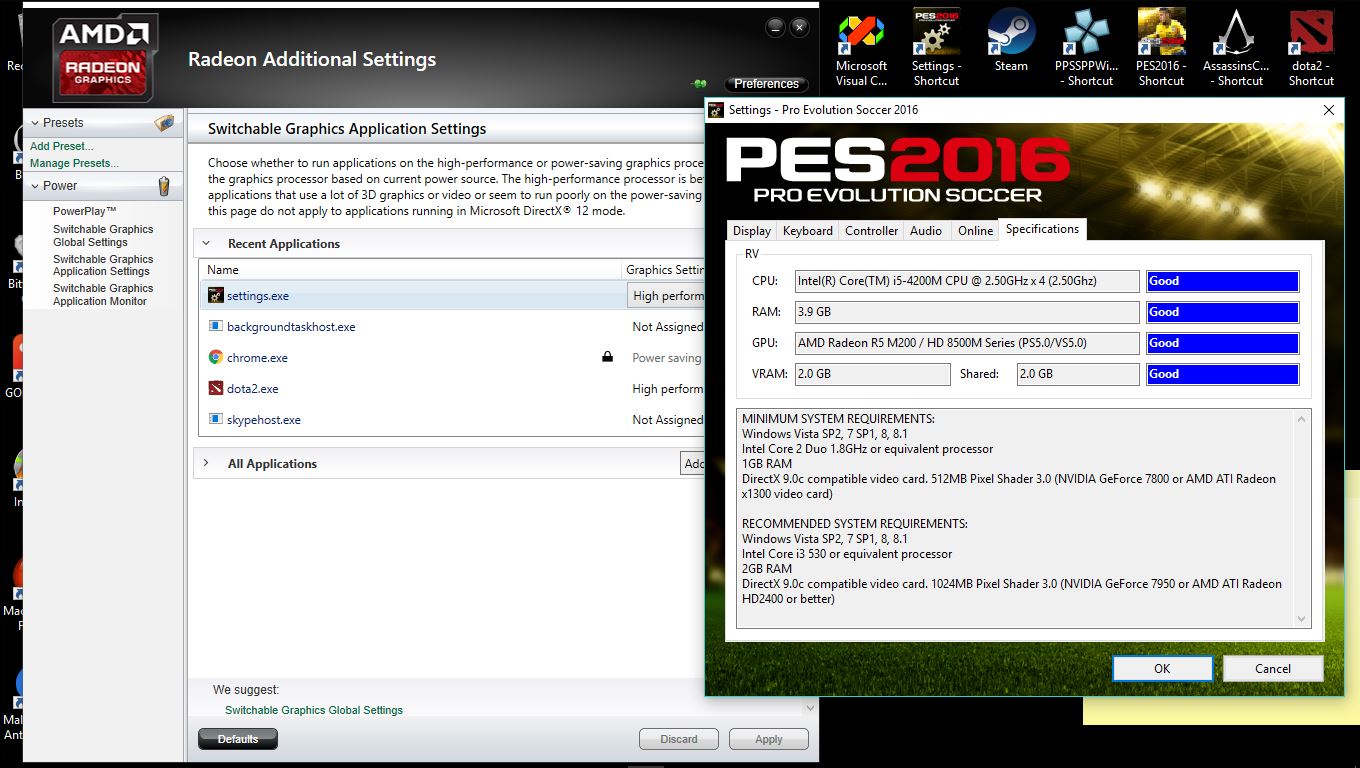Image resolution: width=1360 pixels, height=768 pixels.
Task: Select the Specifications tab
Action: pyautogui.click(x=1042, y=229)
